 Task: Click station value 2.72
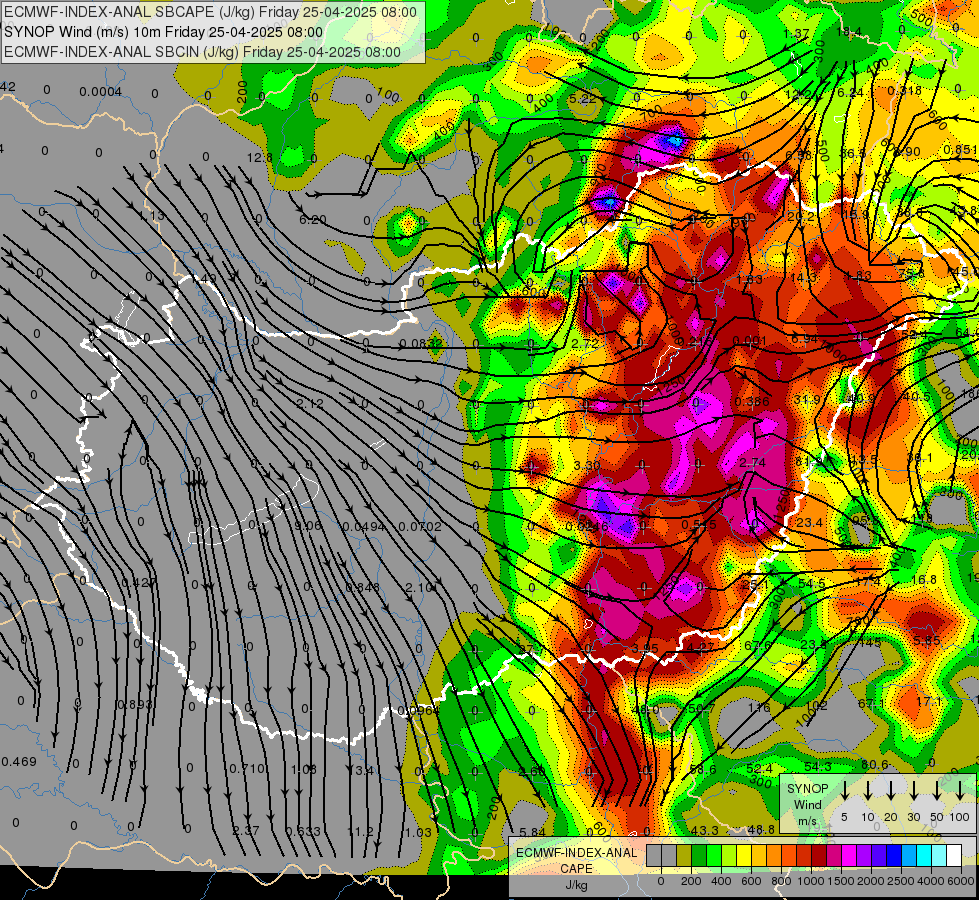[585, 344]
